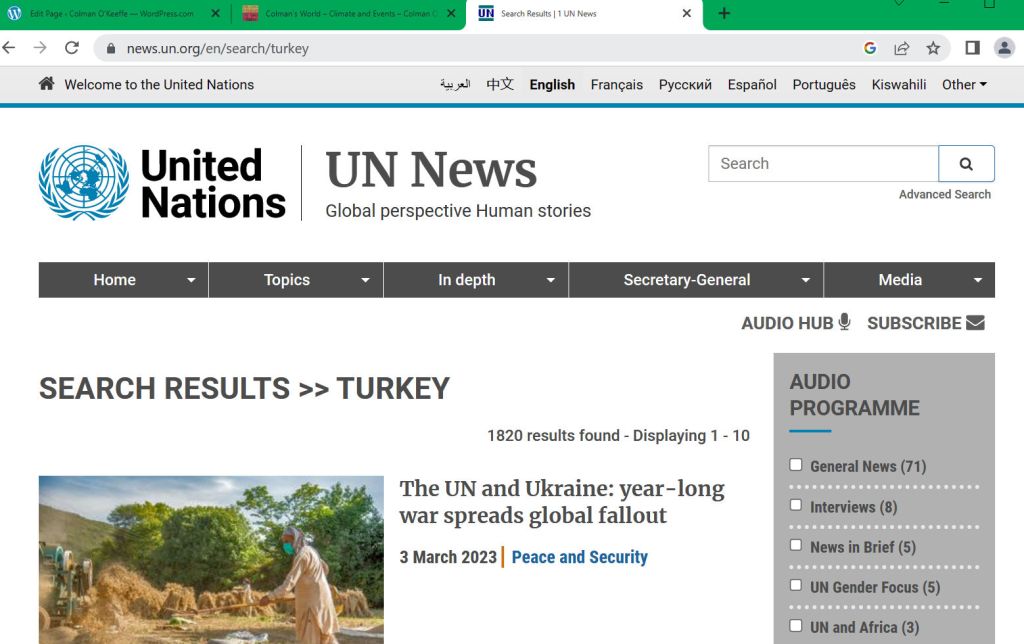The image size is (1024, 644).
Task: Check the General News (71) checkbox
Action: 796,465
